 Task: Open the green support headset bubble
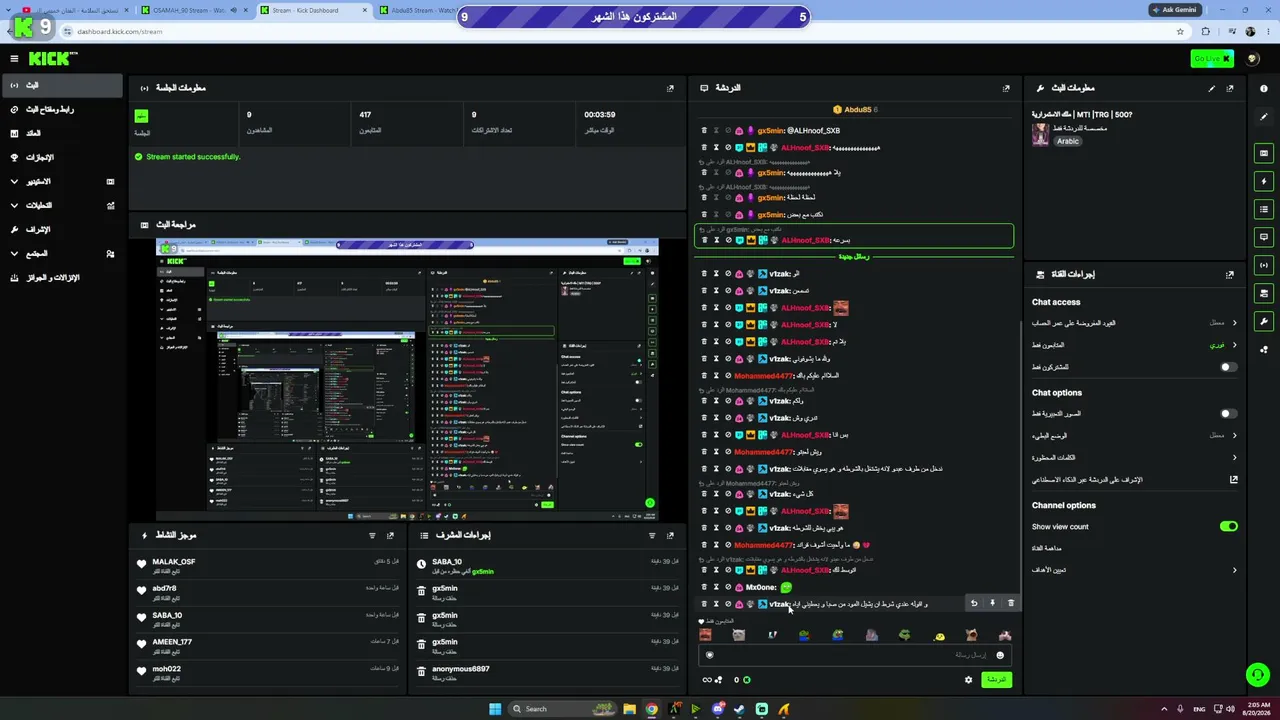(x=1258, y=675)
